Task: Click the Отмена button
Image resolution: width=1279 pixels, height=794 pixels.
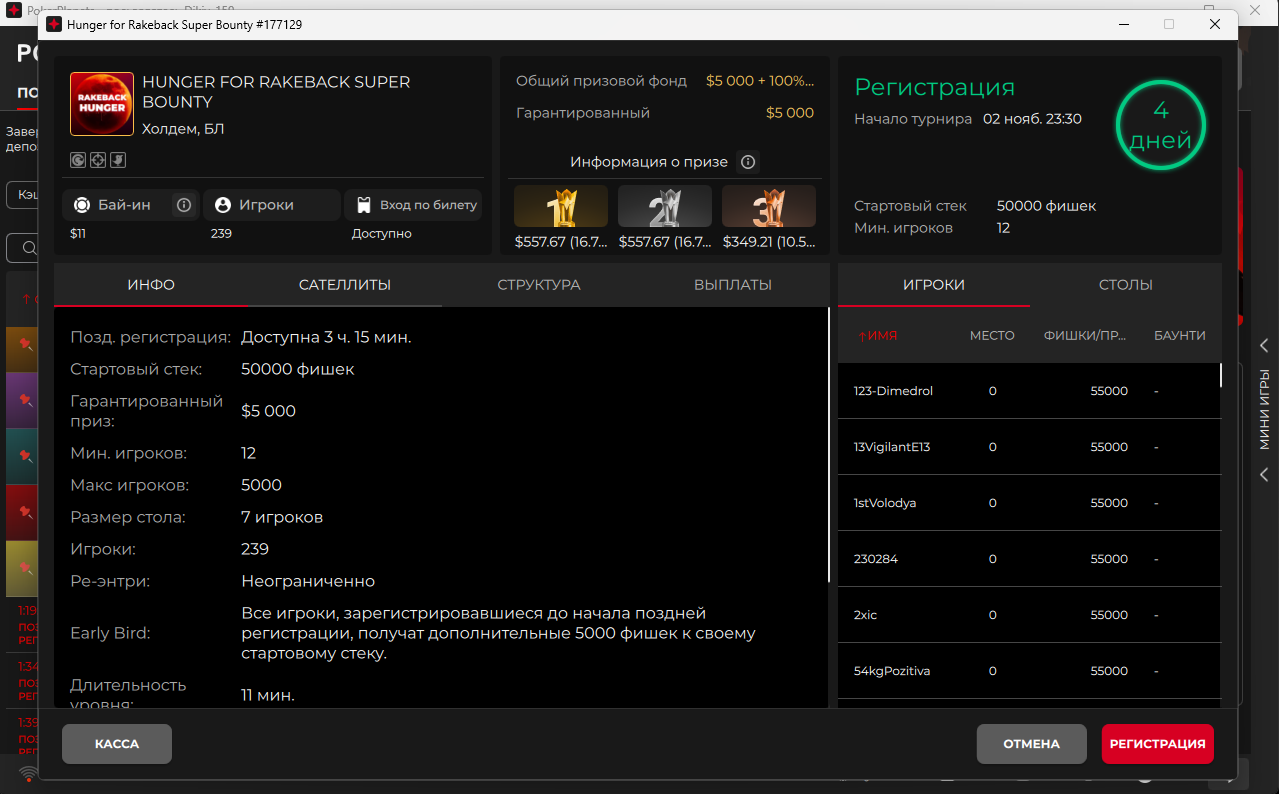Action: 1031,744
